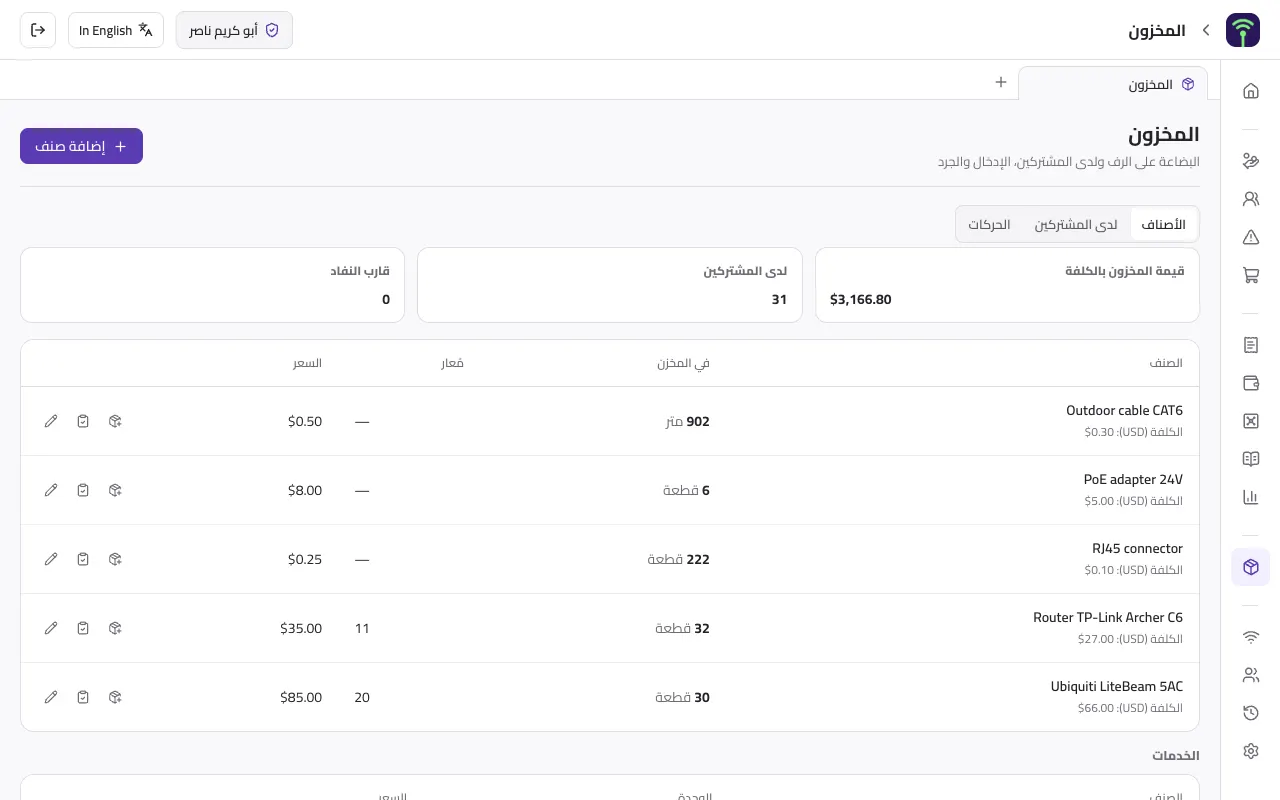Switch to لدى المشتركين tab
This screenshot has height=800, width=1280.
[1076, 225]
